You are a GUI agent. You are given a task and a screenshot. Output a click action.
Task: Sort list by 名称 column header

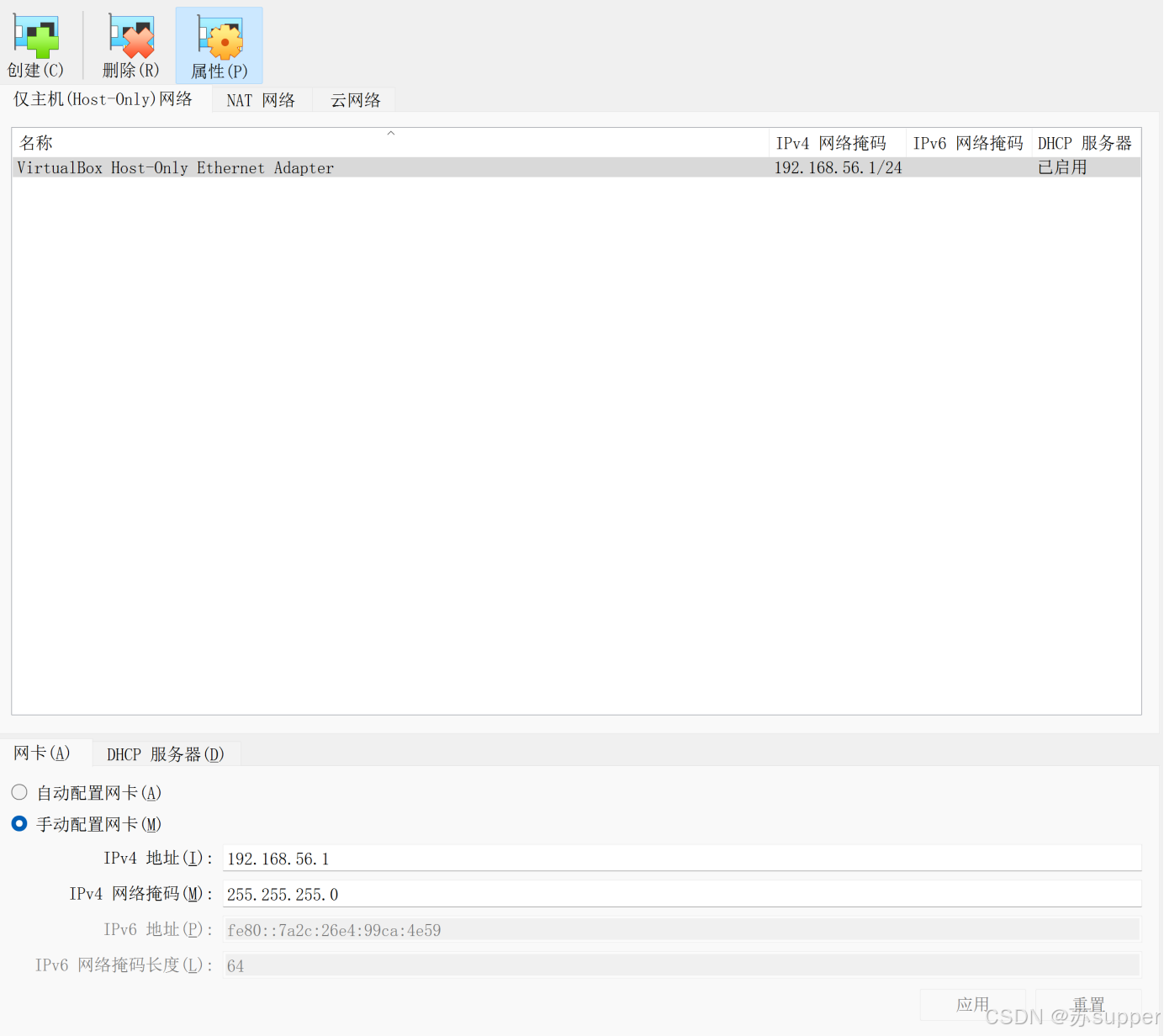390,143
